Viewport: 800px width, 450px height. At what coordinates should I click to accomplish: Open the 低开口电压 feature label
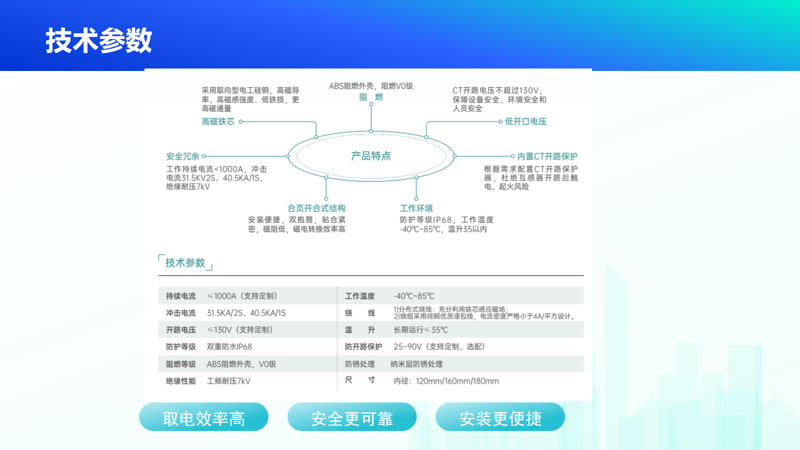[525, 122]
